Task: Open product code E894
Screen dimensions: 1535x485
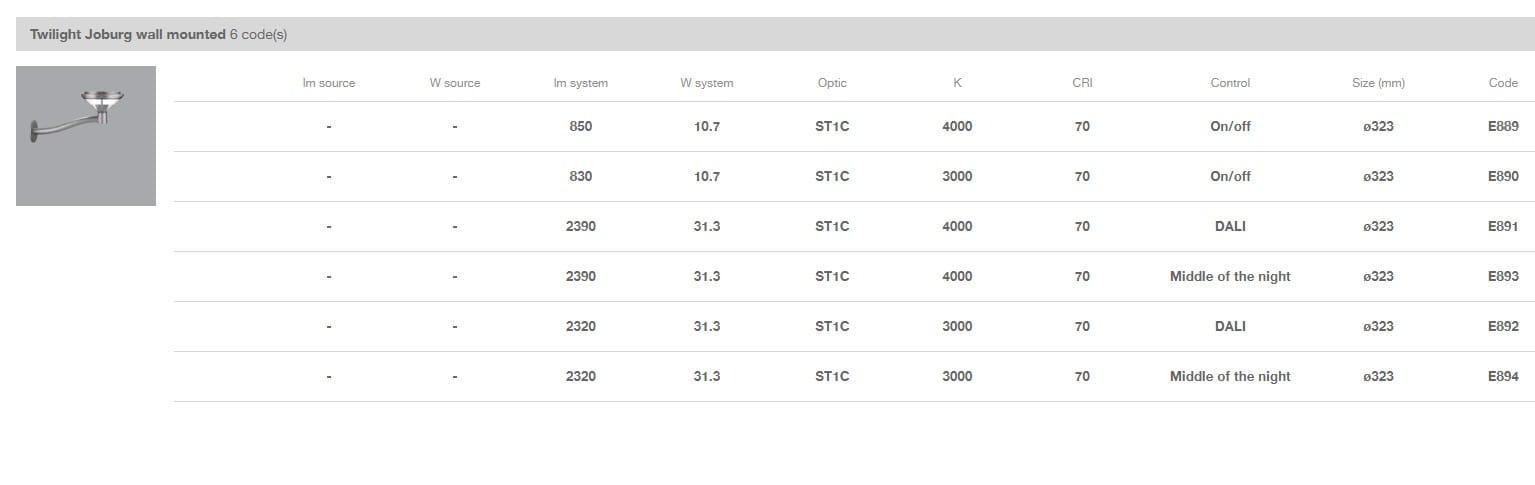Action: [x=1502, y=376]
